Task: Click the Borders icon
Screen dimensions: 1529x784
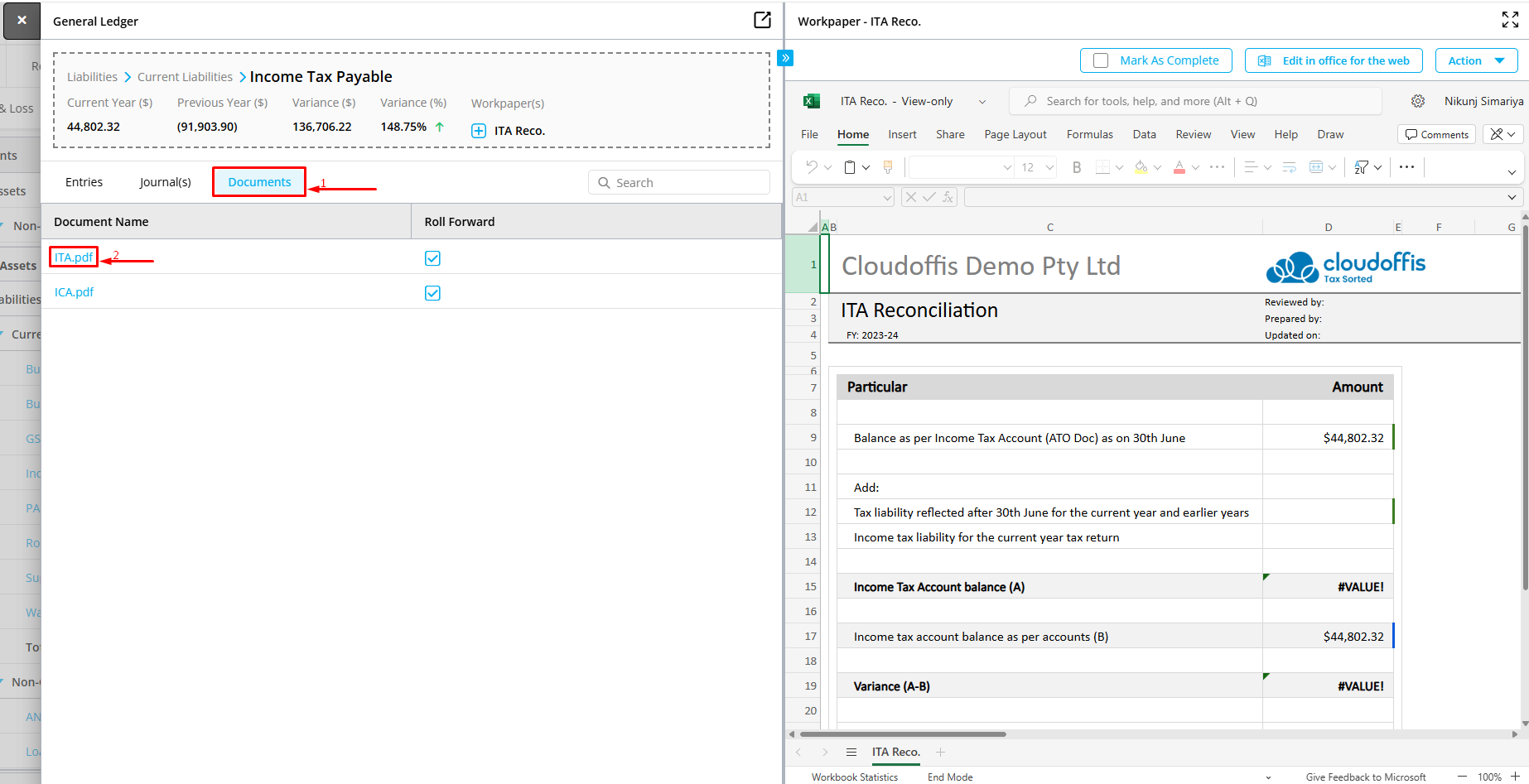Action: (x=1102, y=167)
